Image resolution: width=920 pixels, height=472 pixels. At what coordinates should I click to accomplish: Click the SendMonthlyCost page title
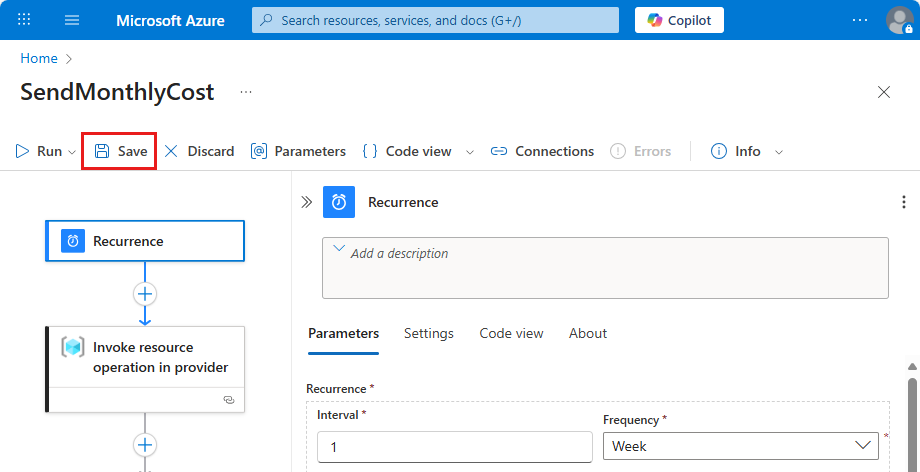[117, 92]
